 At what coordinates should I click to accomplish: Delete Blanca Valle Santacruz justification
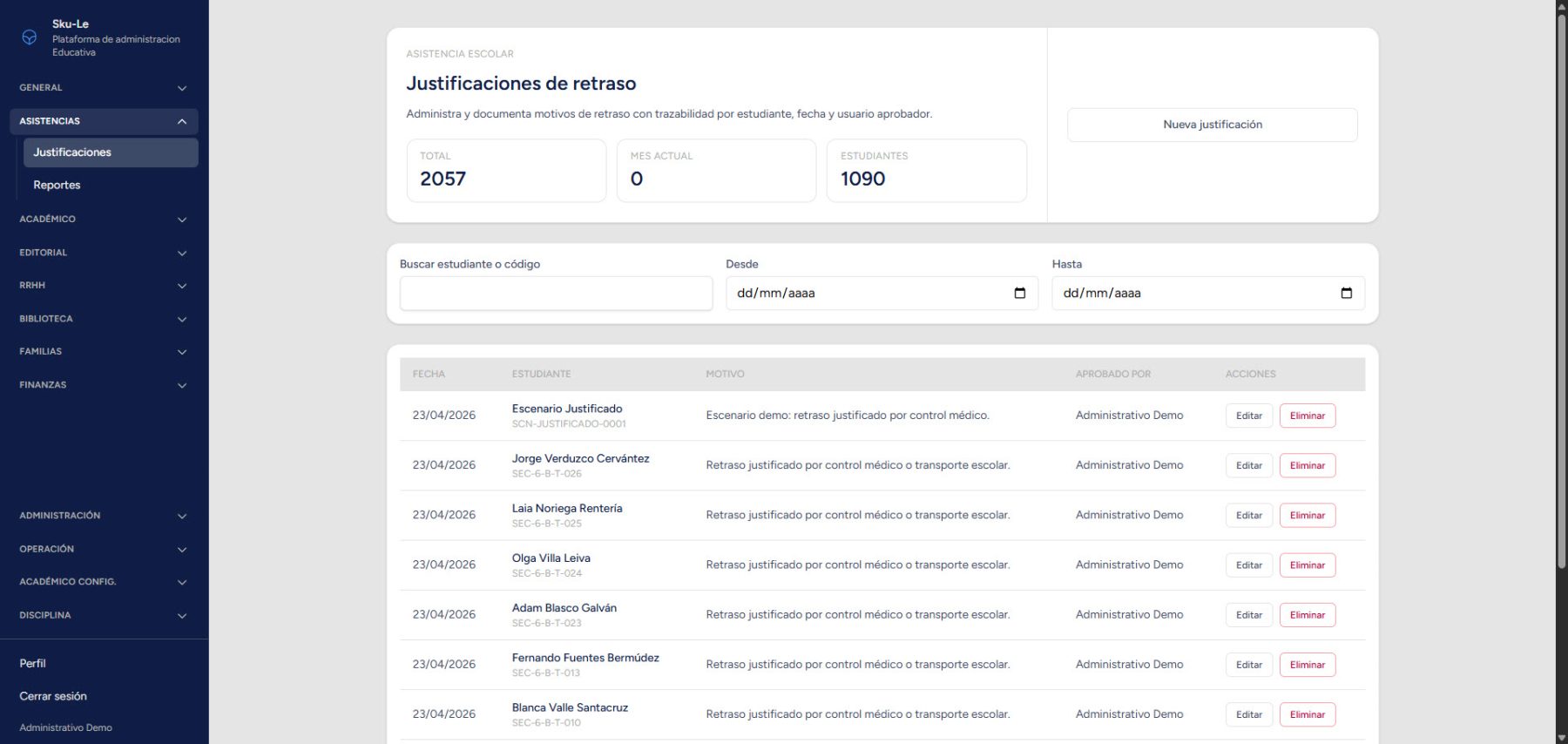coord(1308,714)
